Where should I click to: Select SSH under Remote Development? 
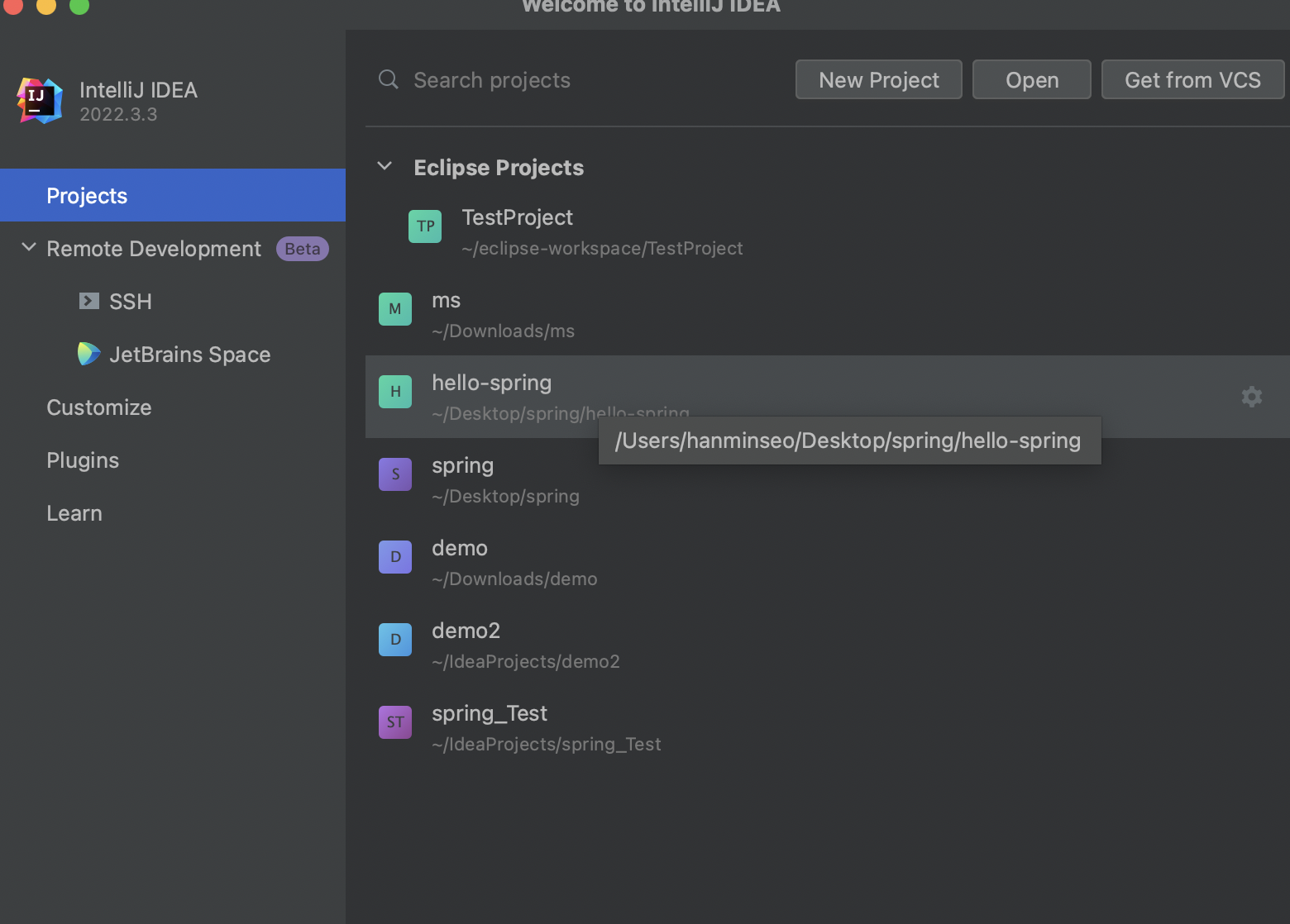tap(131, 302)
